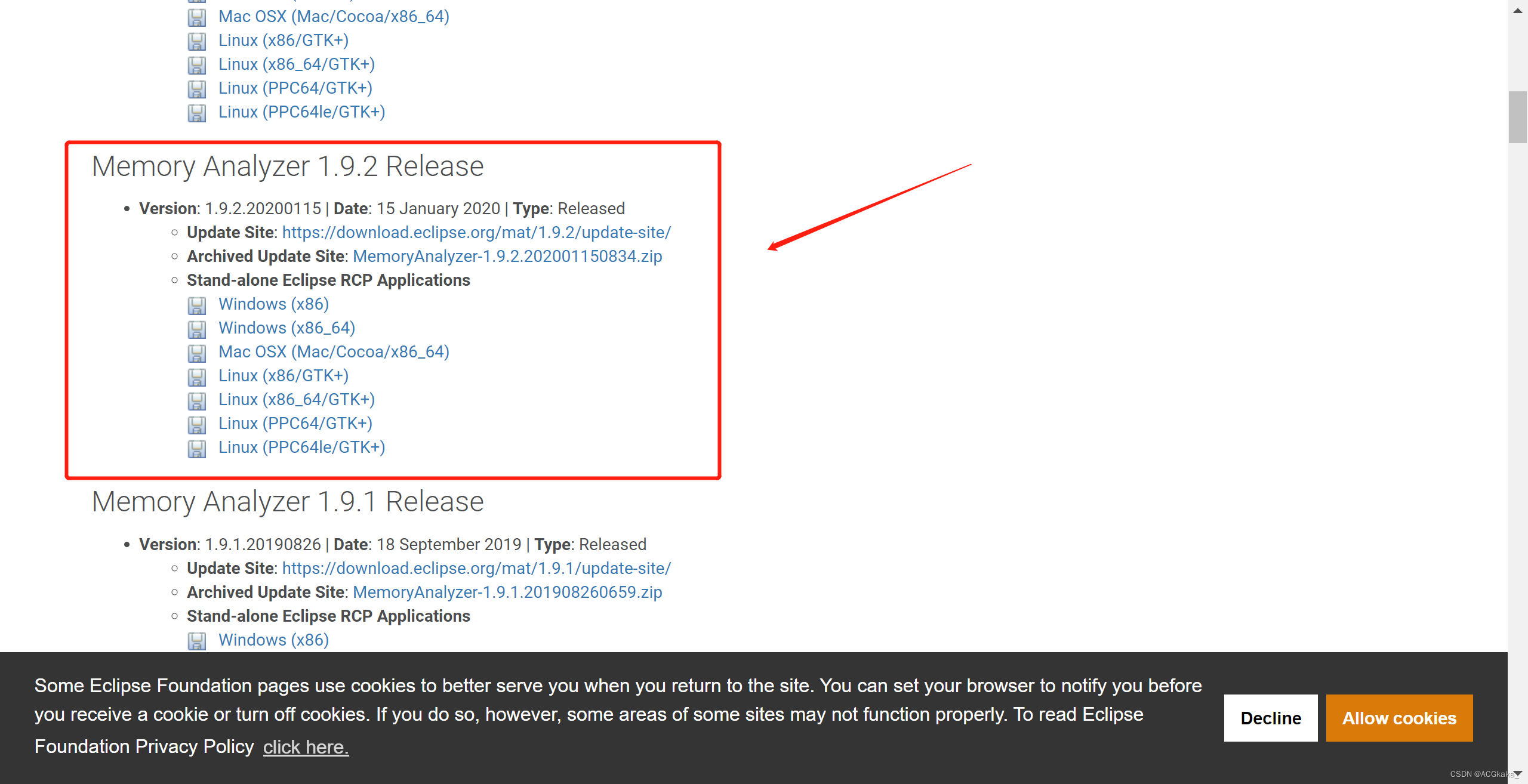
Task: Click the Windows (x86) download icon for 1.9.1
Action: 197,639
